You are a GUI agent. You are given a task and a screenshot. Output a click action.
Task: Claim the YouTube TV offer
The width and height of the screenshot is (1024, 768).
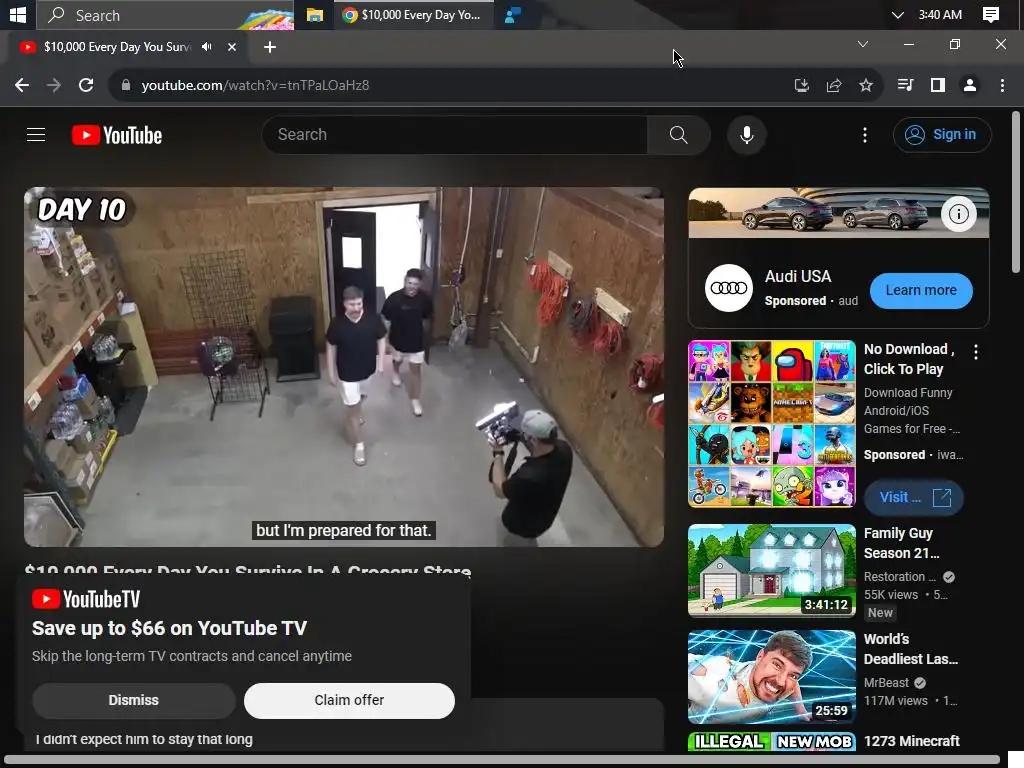tap(349, 700)
